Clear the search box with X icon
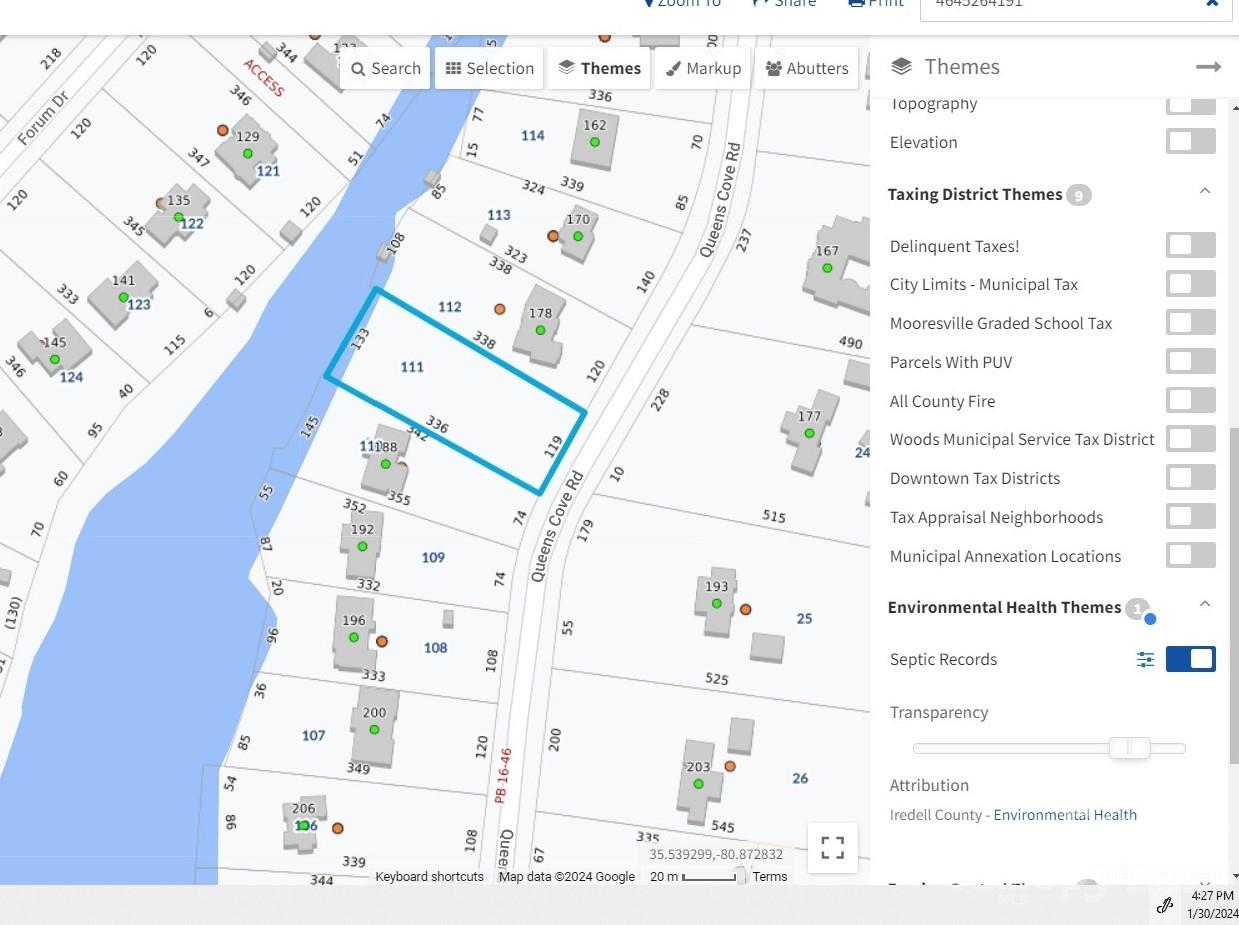1239x925 pixels. (1212, 3)
